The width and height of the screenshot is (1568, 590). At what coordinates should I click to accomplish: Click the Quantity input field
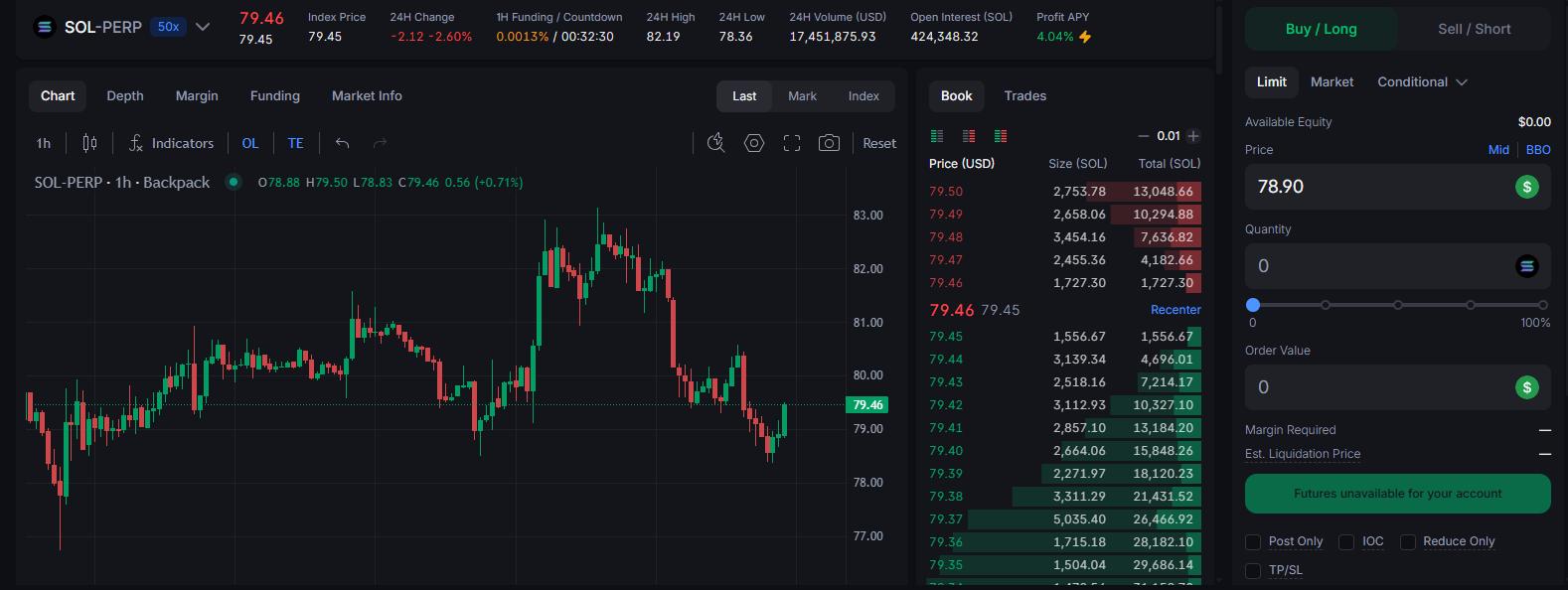[x=1381, y=266]
